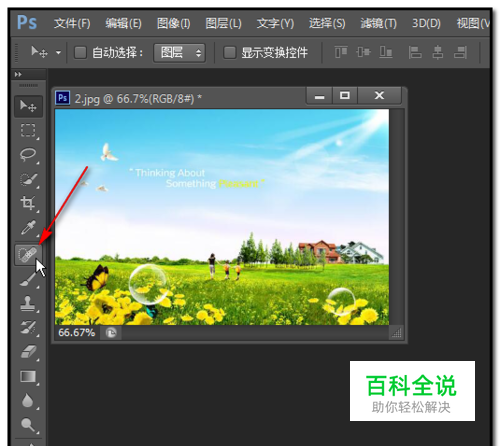
Task: Click Move tool icon in options bar
Action: click(x=39, y=52)
